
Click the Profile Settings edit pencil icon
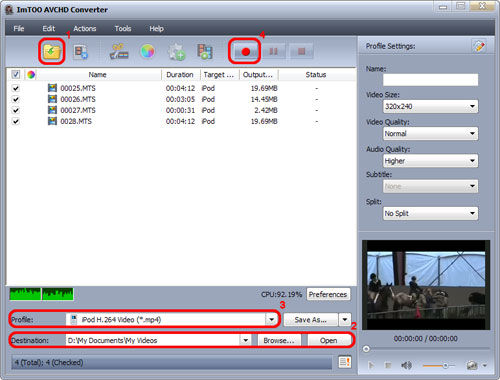coord(479,46)
